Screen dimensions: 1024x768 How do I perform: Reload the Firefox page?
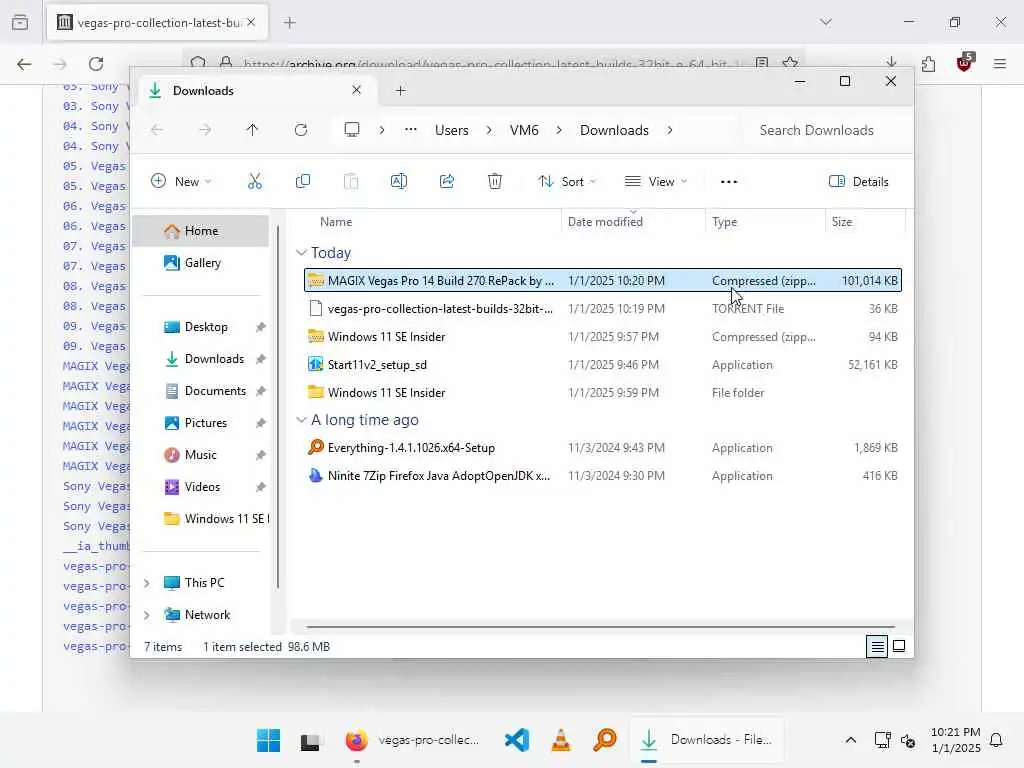(96, 63)
